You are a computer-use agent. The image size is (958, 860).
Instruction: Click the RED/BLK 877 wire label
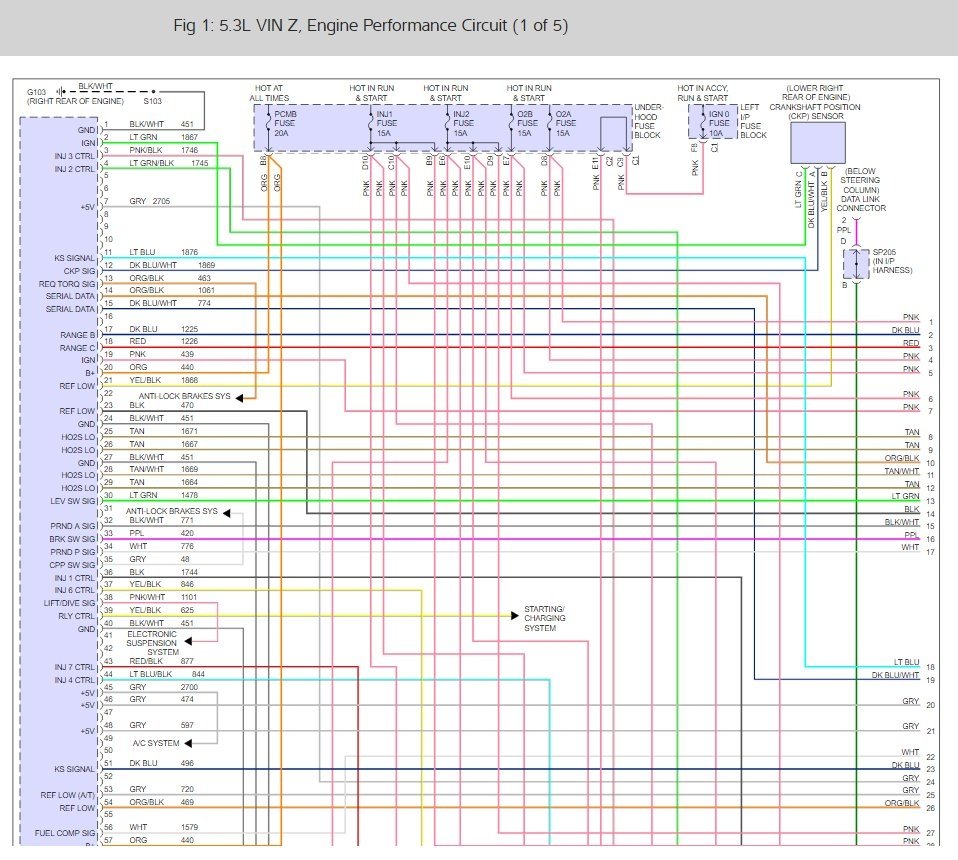coord(161,661)
